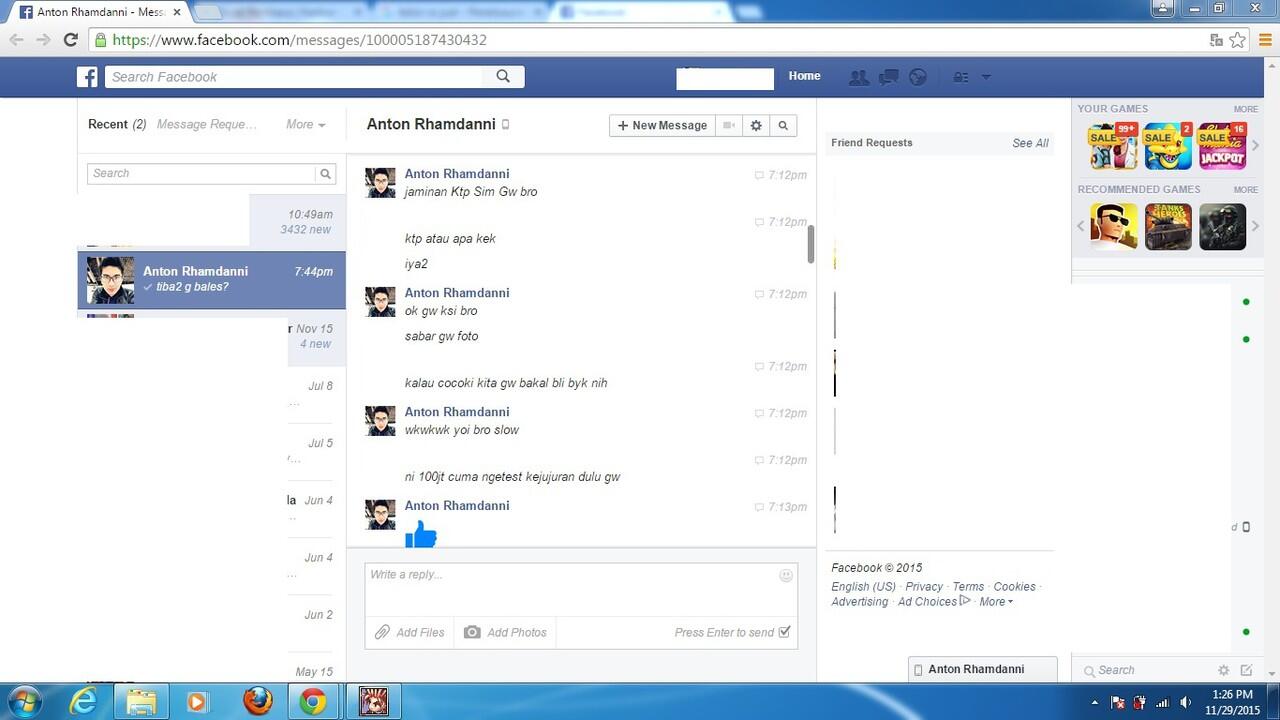Open MORE link beside YOUR GAMES

point(1245,109)
